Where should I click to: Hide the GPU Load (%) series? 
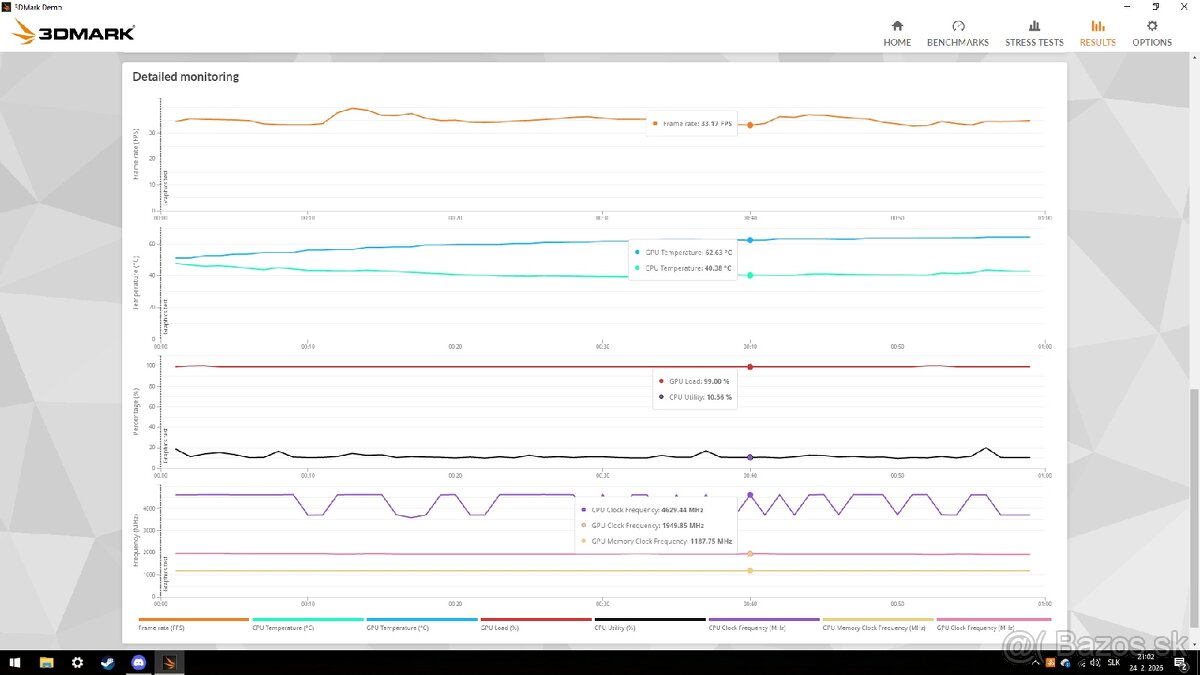coord(535,627)
